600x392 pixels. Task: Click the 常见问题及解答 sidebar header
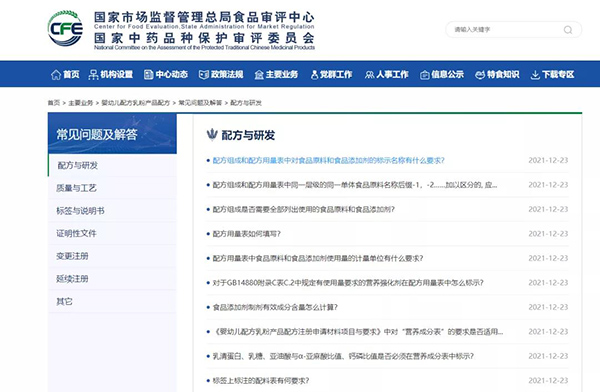[x=112, y=134]
